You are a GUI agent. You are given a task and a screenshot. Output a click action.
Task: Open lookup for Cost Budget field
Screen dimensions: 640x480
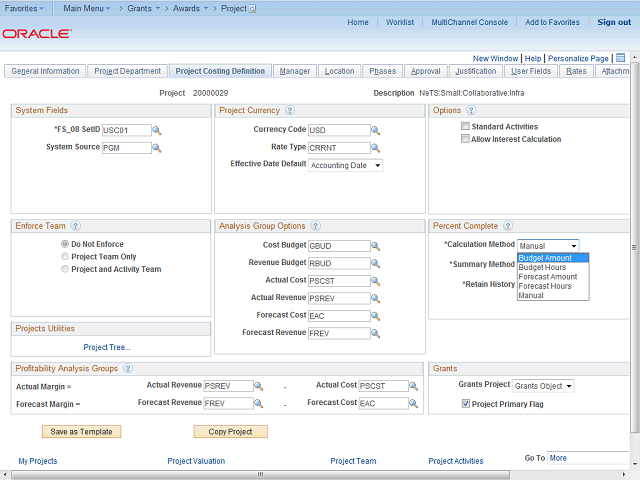point(376,245)
